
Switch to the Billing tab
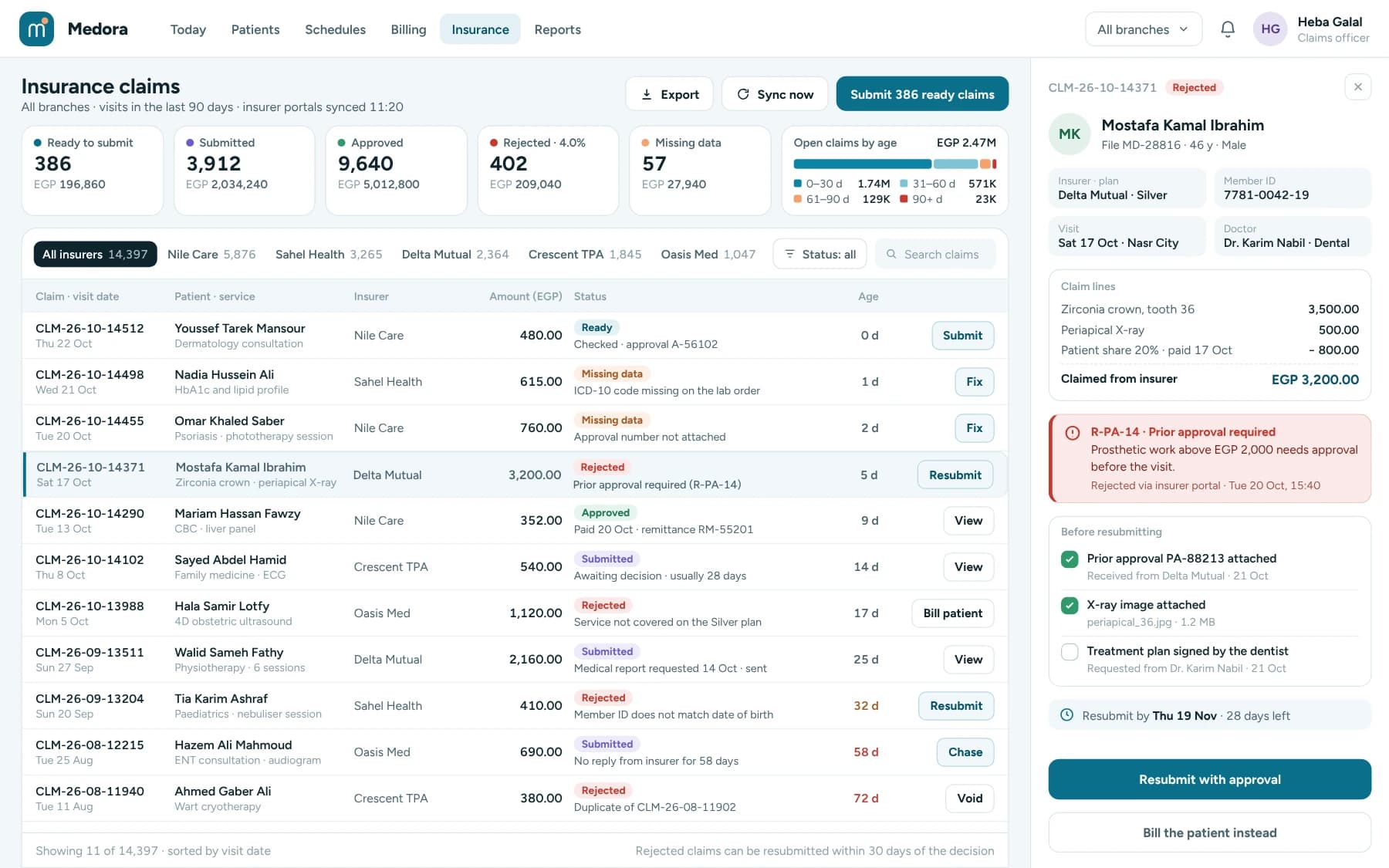coord(408,29)
